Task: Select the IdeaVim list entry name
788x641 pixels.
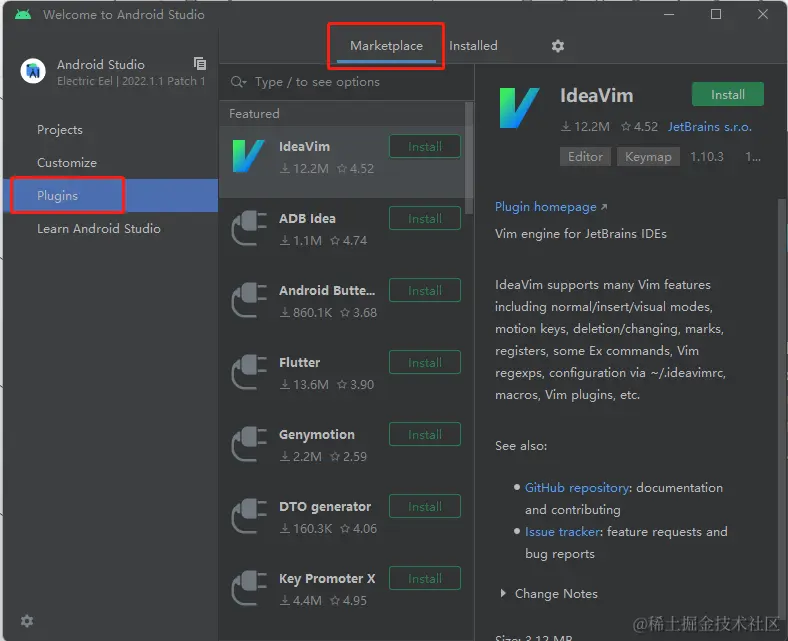Action: click(x=304, y=146)
